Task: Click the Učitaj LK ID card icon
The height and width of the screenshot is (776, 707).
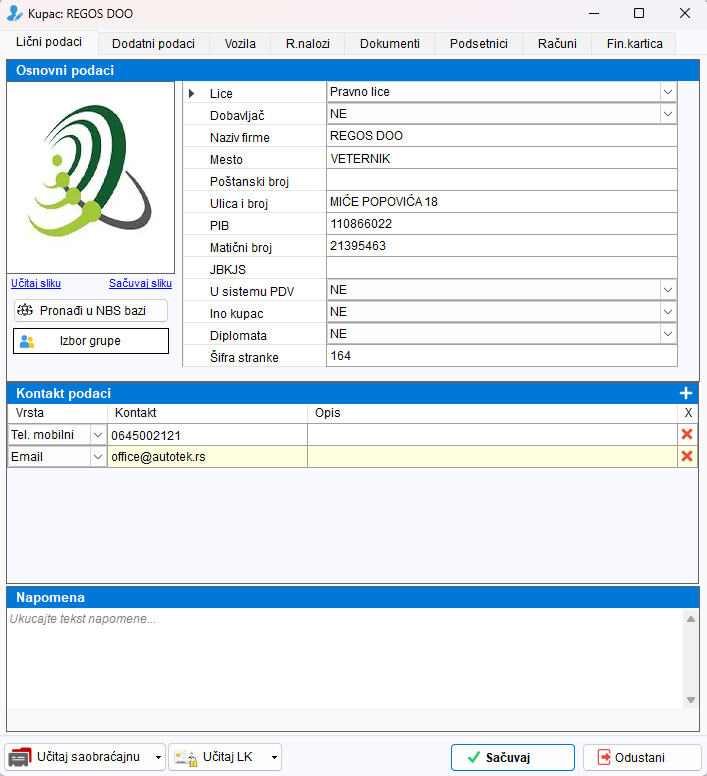Action: pos(187,758)
